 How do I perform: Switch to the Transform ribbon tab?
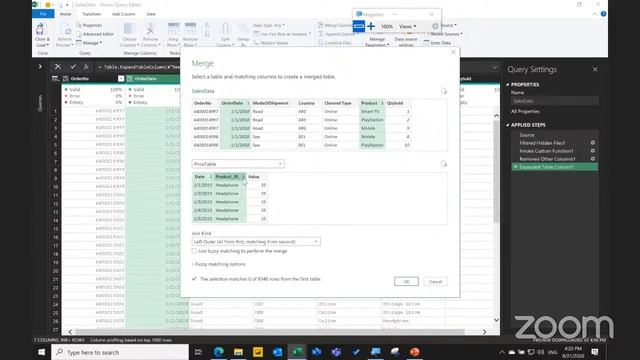pyautogui.click(x=91, y=14)
